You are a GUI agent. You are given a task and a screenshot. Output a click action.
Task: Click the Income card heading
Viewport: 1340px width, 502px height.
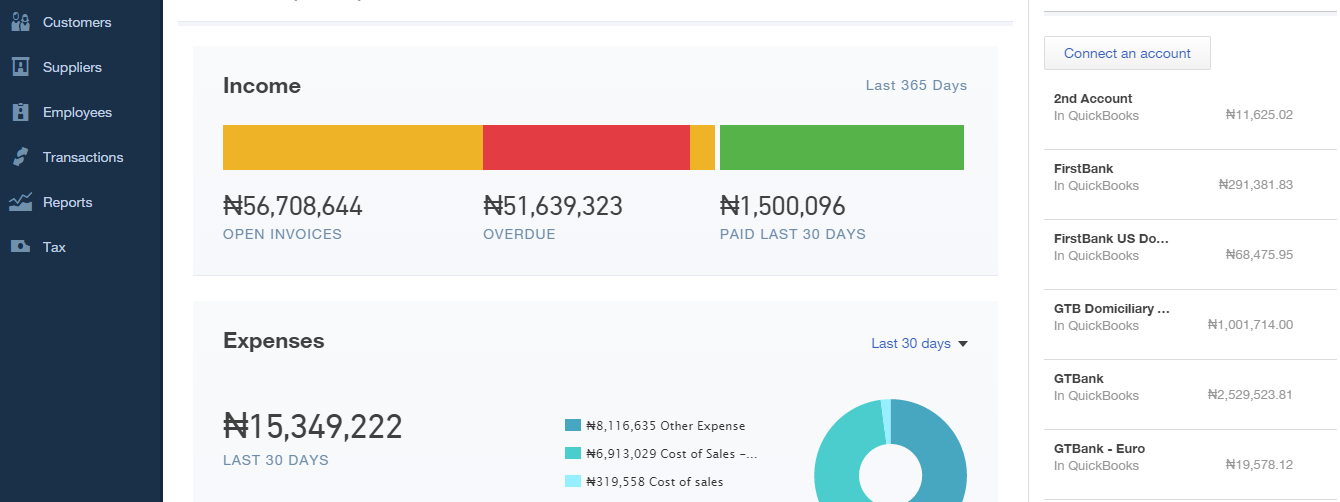[262, 86]
